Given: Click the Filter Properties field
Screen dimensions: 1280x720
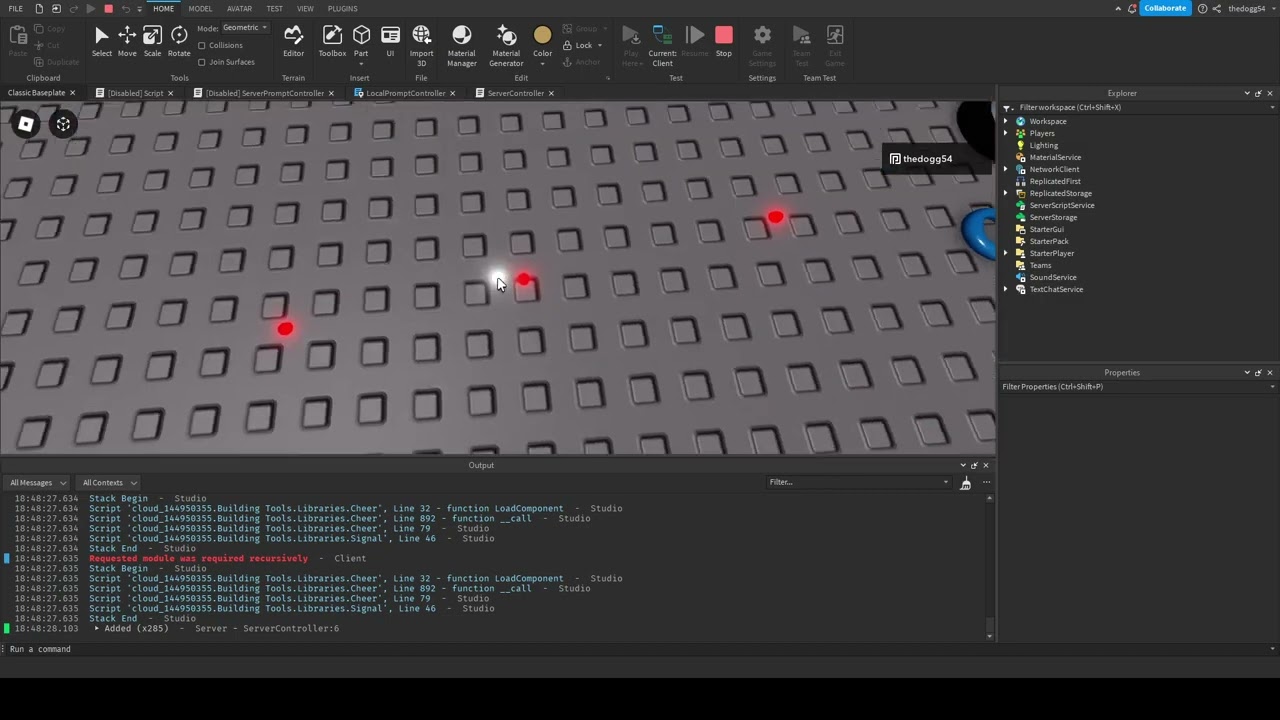Looking at the screenshot, I should tap(1139, 387).
